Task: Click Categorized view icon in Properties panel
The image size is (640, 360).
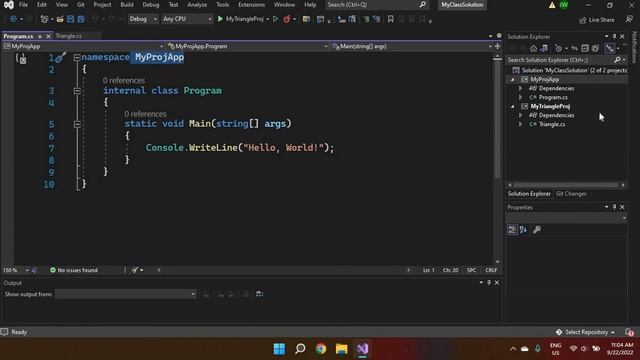Action: click(x=512, y=230)
